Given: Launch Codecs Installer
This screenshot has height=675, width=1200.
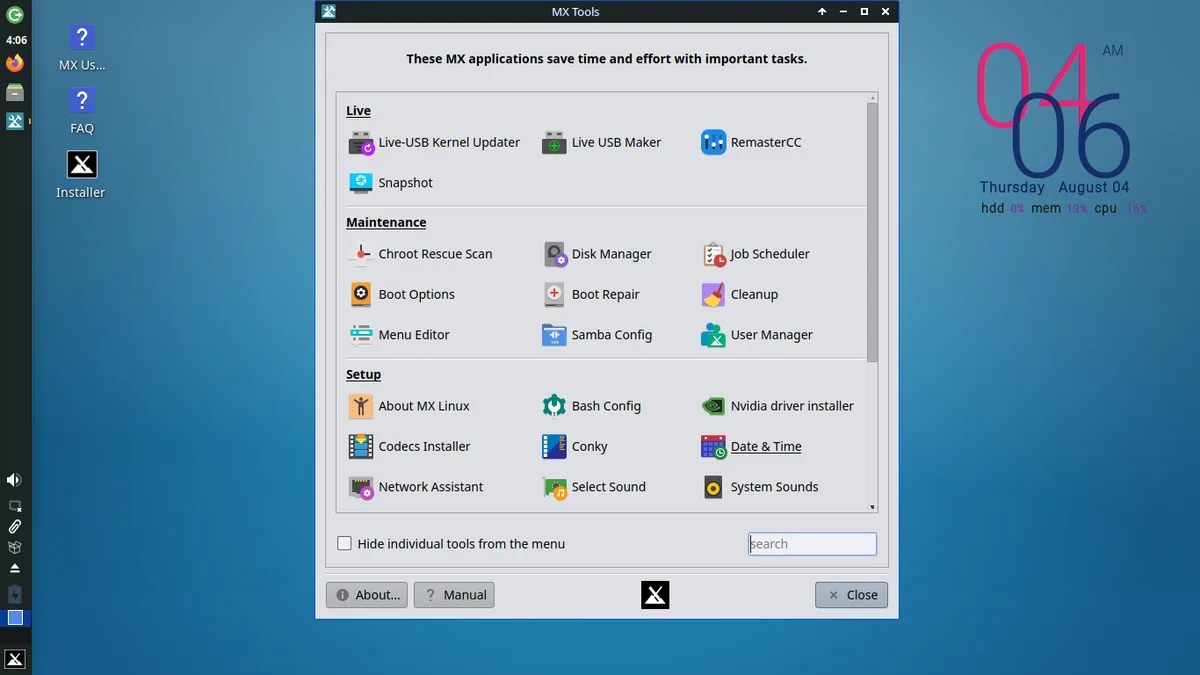Looking at the screenshot, I should 409,447.
